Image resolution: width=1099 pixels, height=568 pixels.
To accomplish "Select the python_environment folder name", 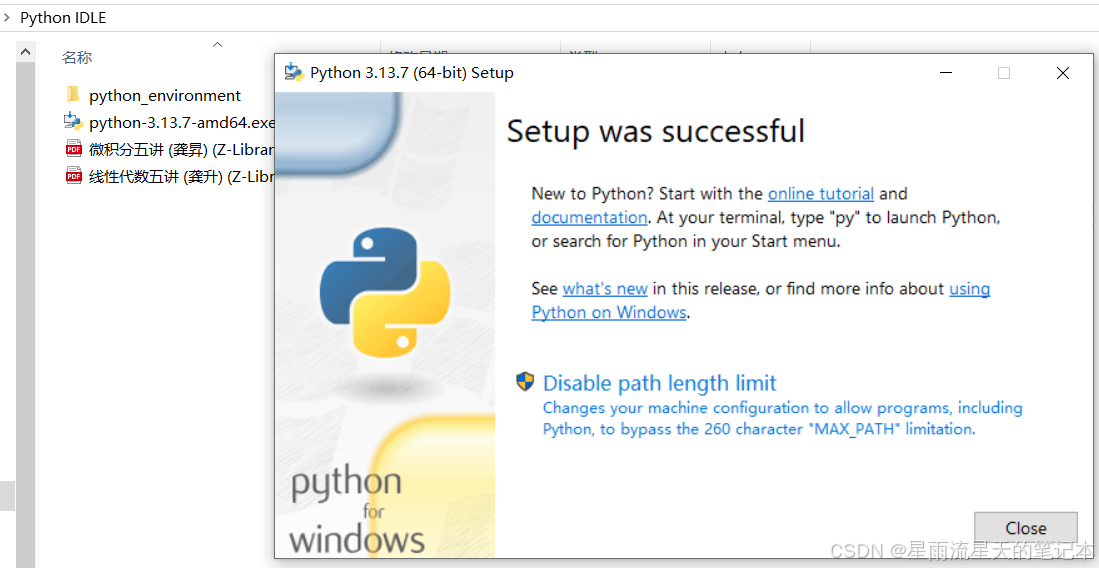I will (x=165, y=95).
